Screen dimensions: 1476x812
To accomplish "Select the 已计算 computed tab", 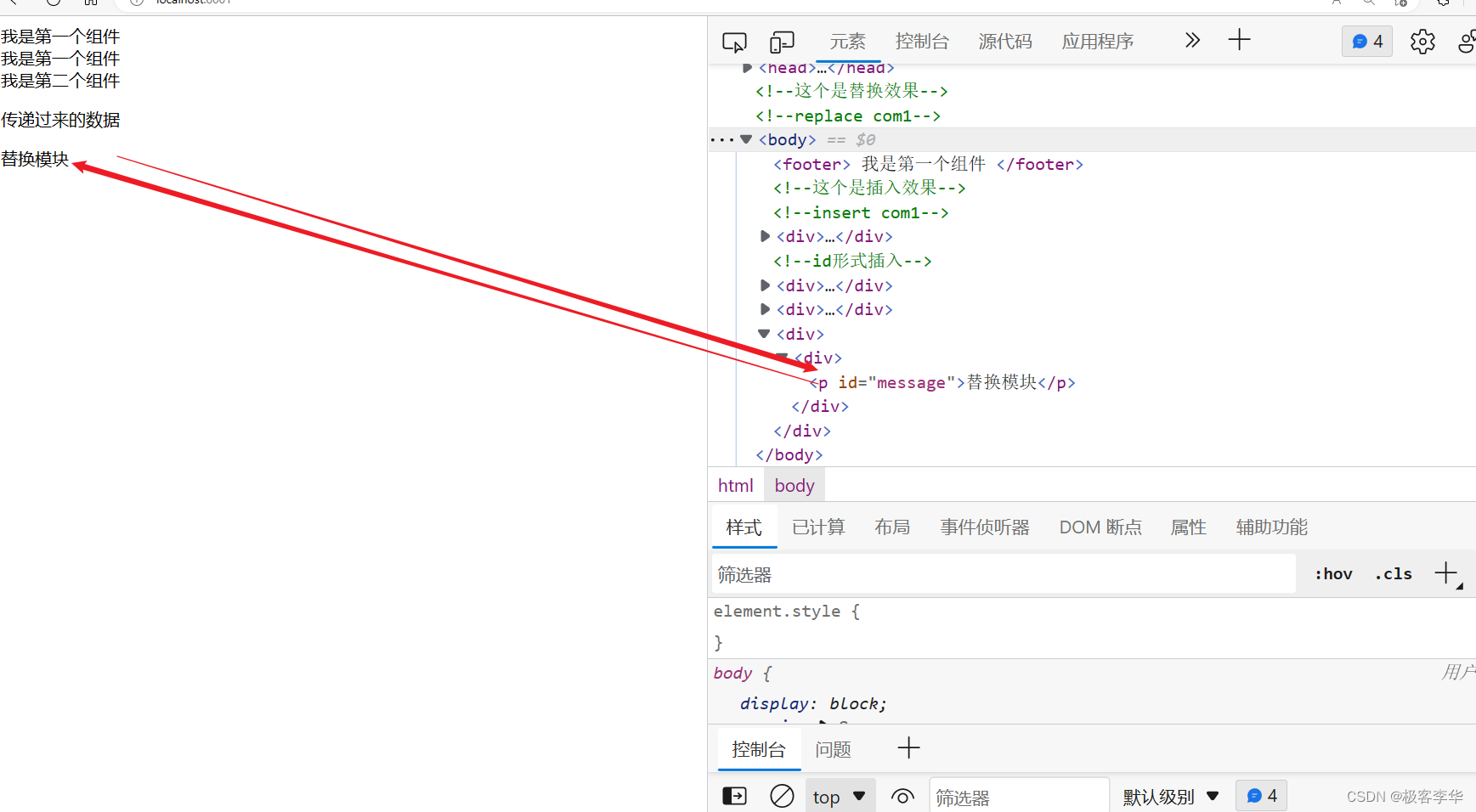I will [818, 527].
